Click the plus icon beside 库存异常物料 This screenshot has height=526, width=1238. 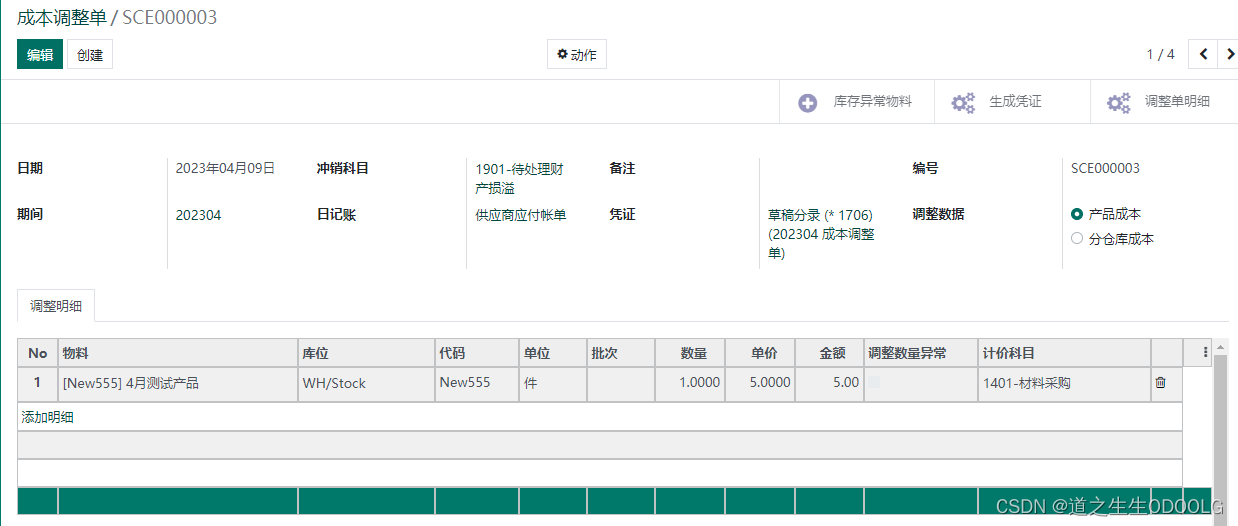[807, 103]
